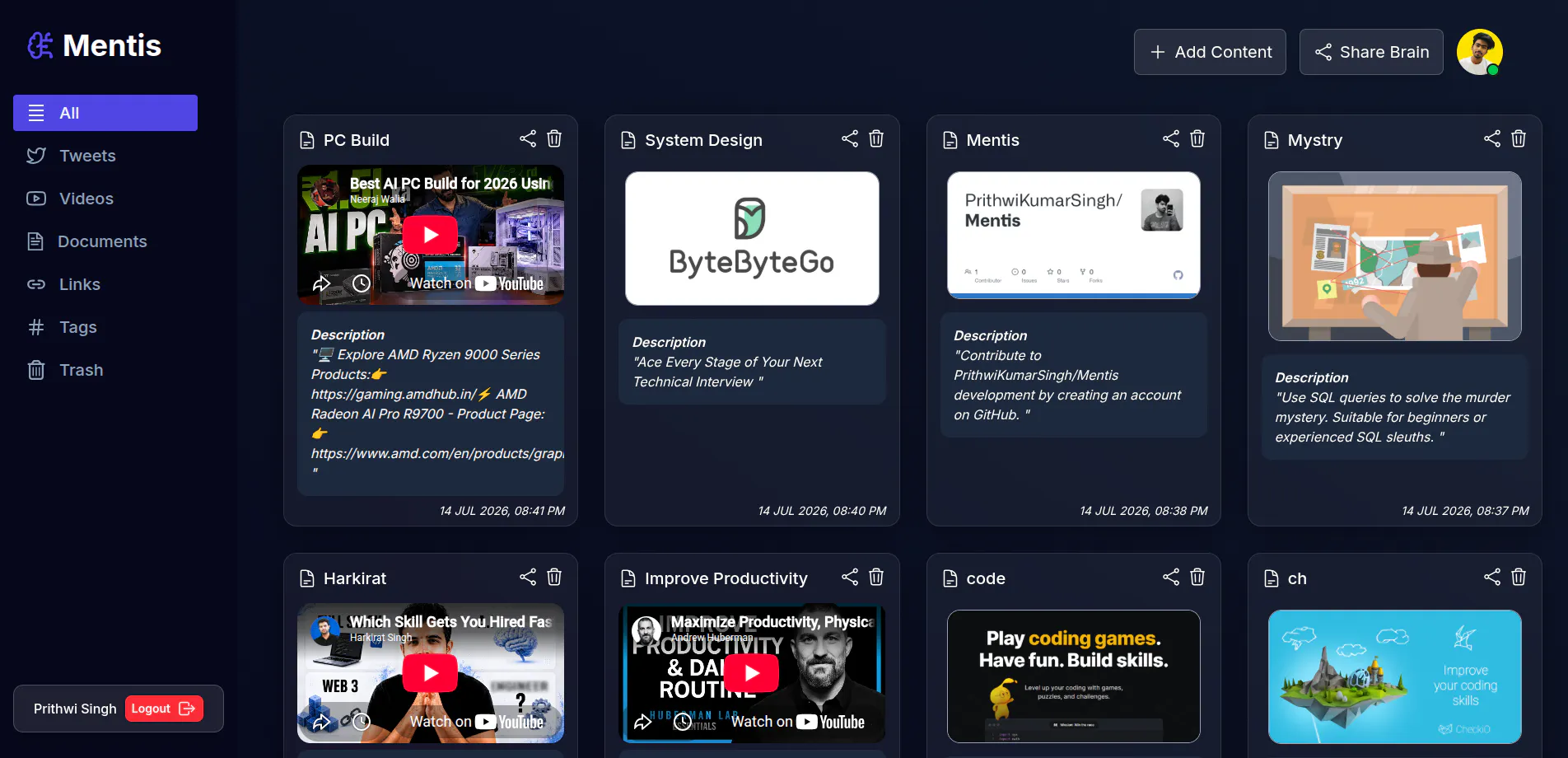This screenshot has width=1568, height=758.
Task: Delete the Improve Productivity card
Action: (876, 577)
